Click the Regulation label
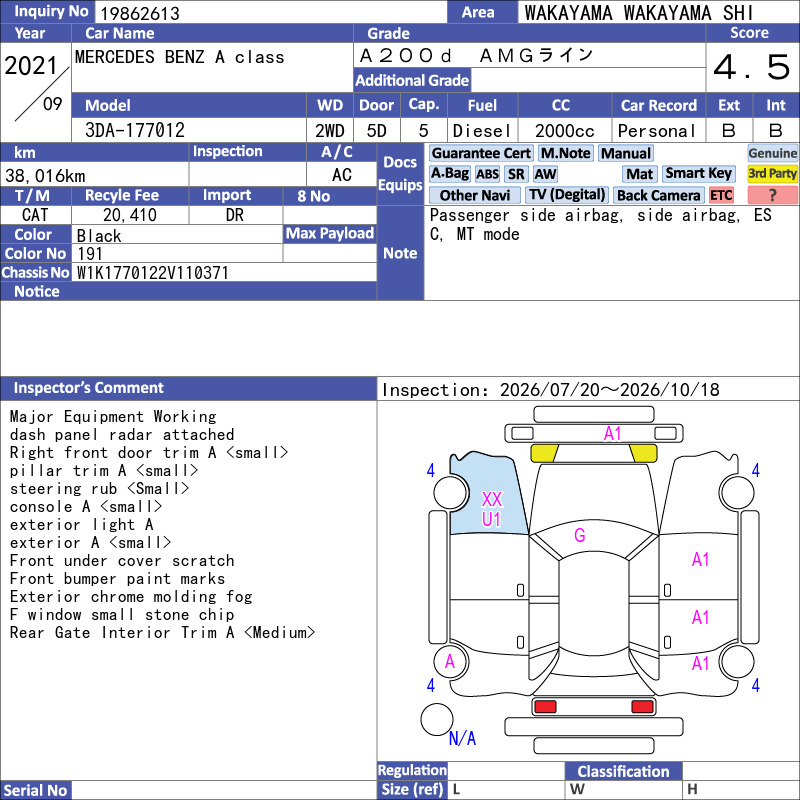This screenshot has width=800, height=800. tap(412, 770)
